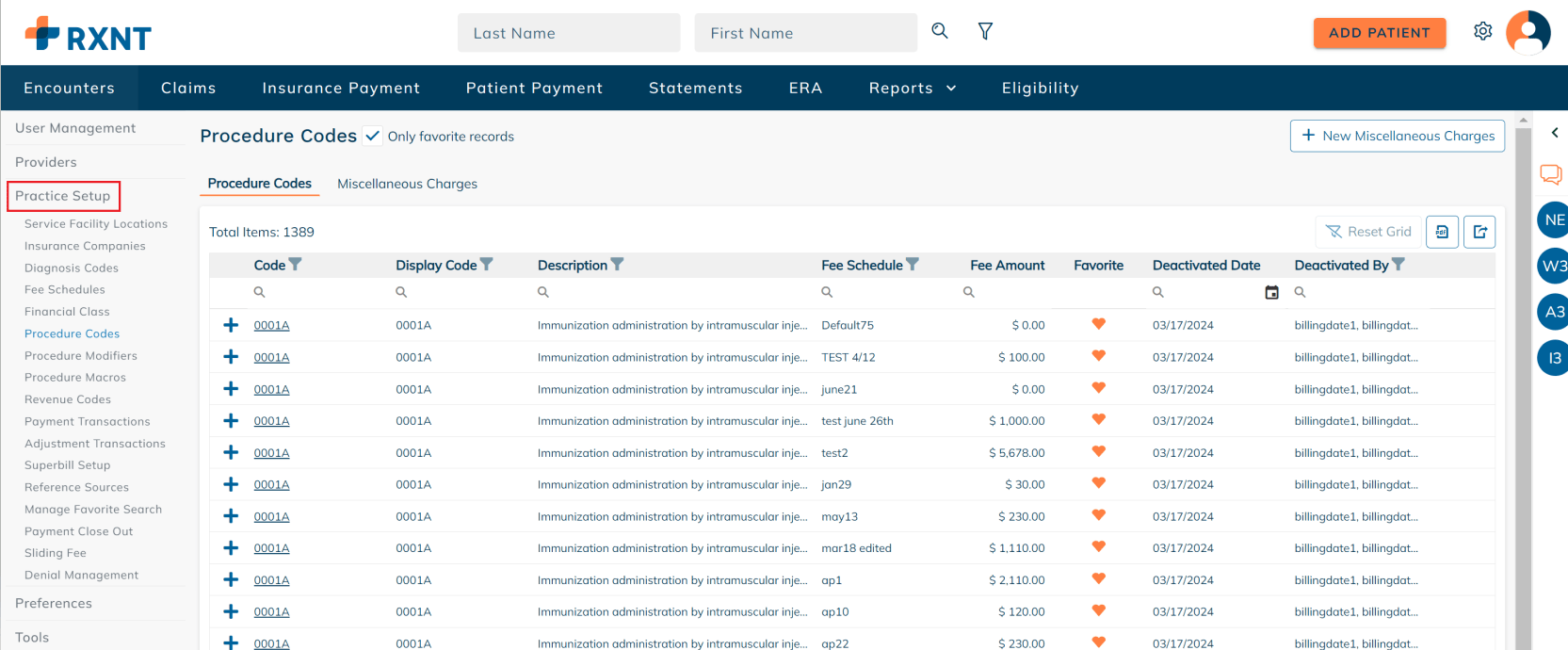
Task: Expand the may13 row
Action: click(x=231, y=516)
